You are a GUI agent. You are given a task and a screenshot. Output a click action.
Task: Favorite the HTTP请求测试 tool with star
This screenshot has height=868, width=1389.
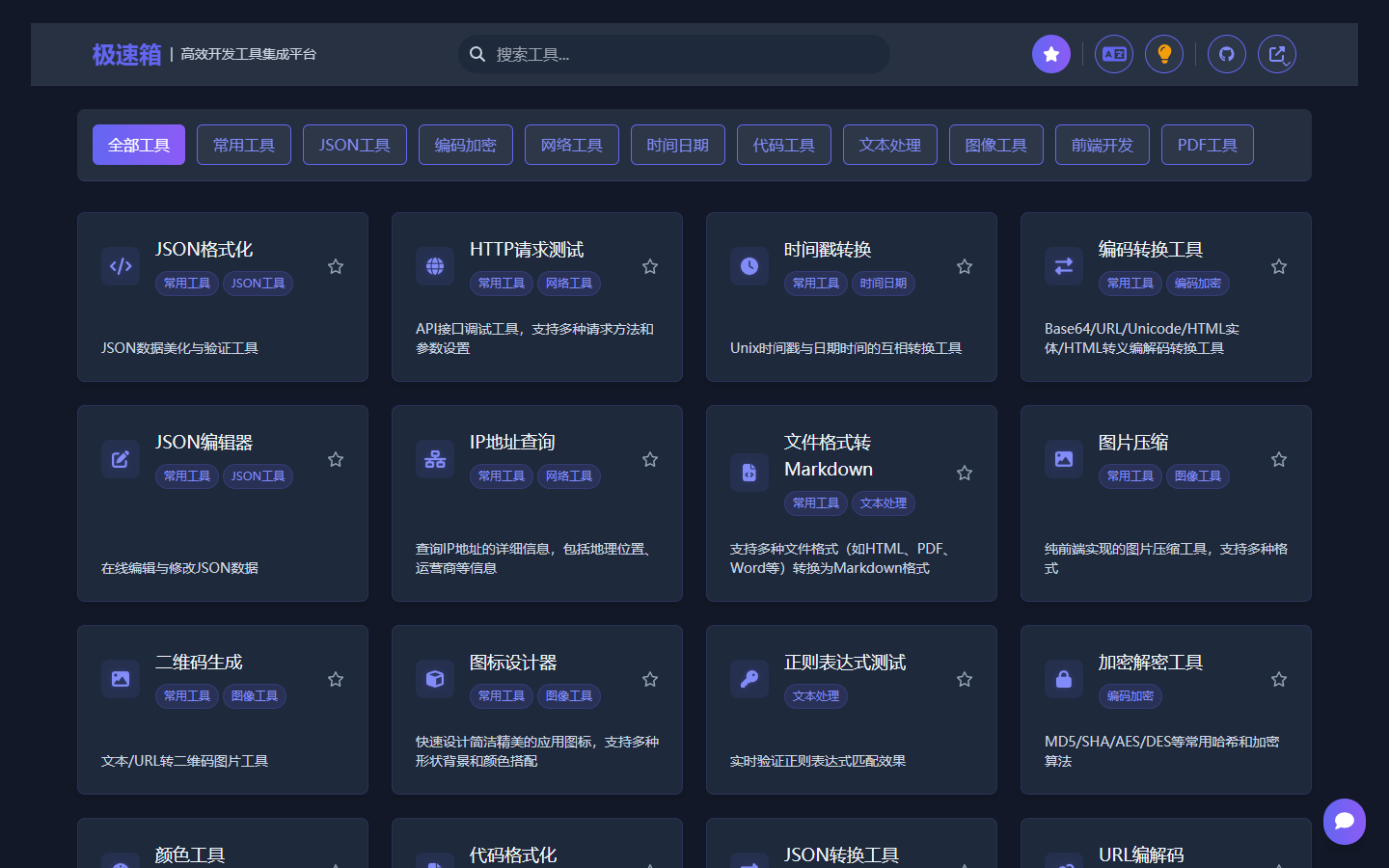650,266
